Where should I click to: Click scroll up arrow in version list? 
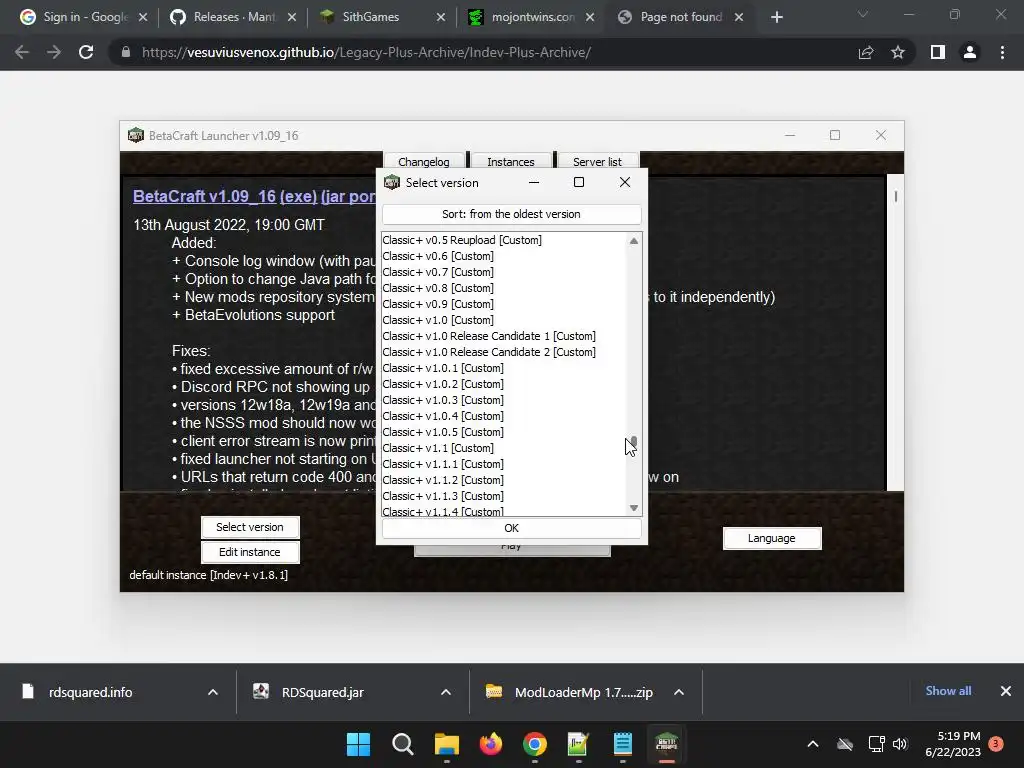coord(633,241)
